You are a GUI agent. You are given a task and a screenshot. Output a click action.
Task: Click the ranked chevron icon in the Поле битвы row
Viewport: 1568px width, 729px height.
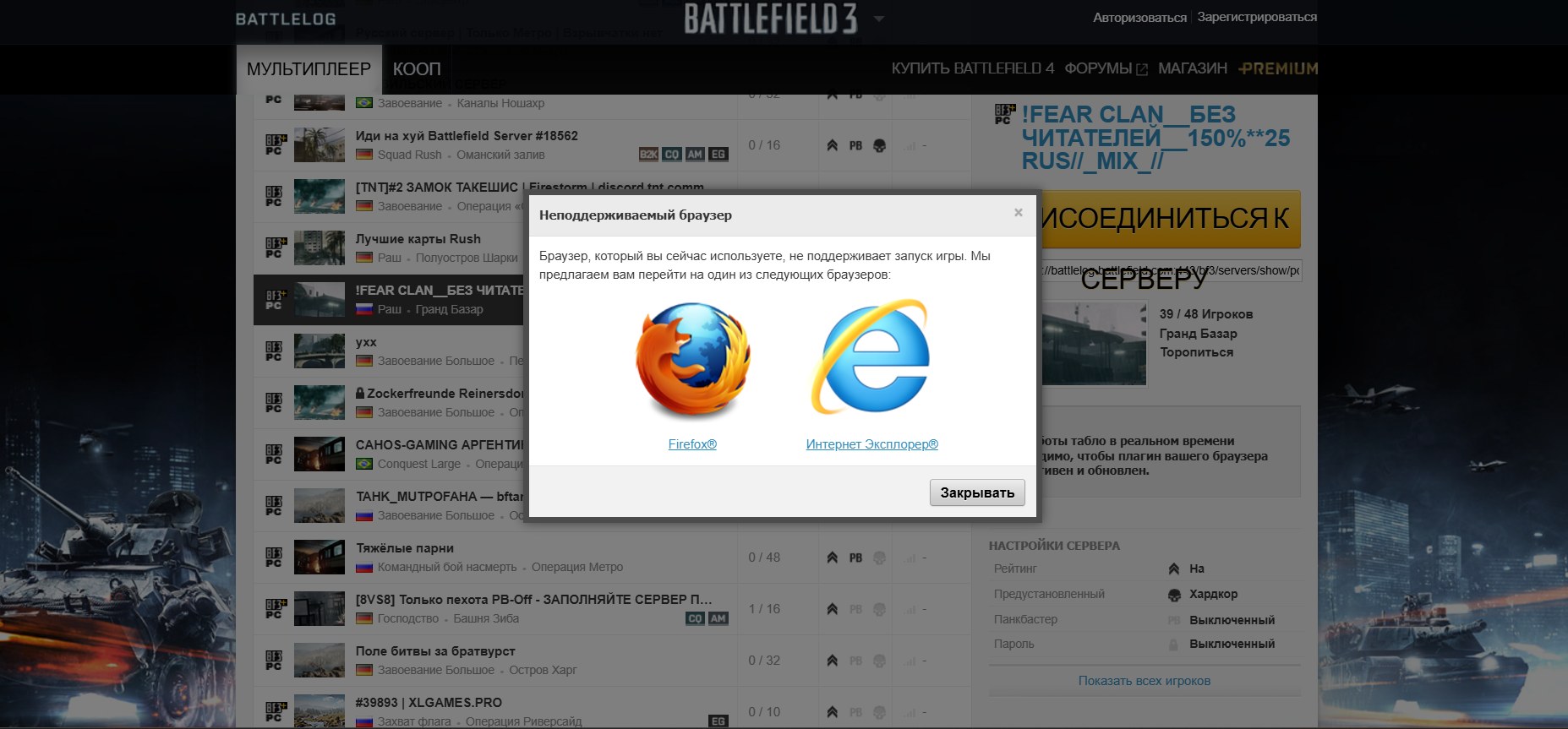click(833, 661)
